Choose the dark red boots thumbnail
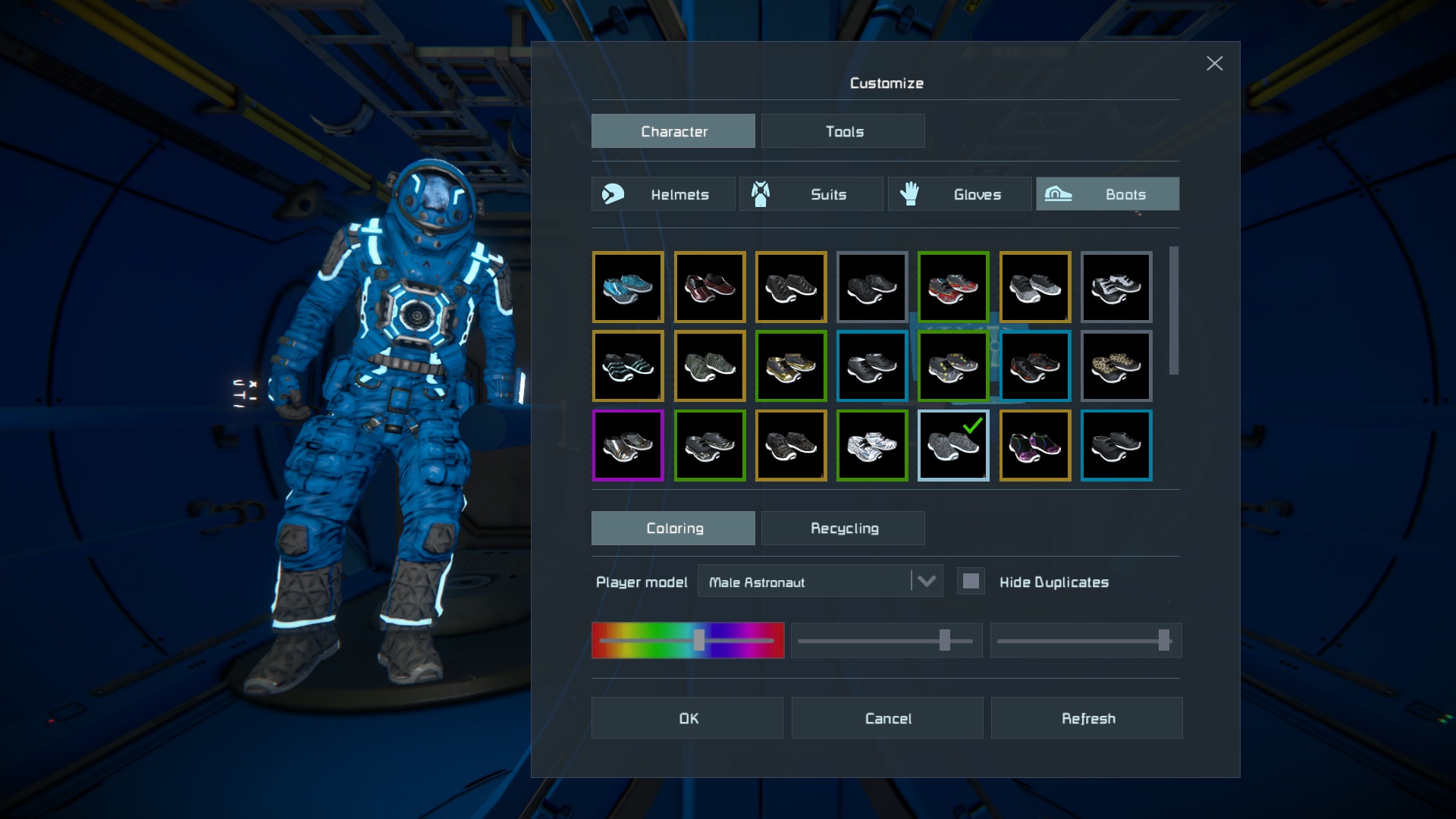The height and width of the screenshot is (819, 1456). [x=710, y=287]
